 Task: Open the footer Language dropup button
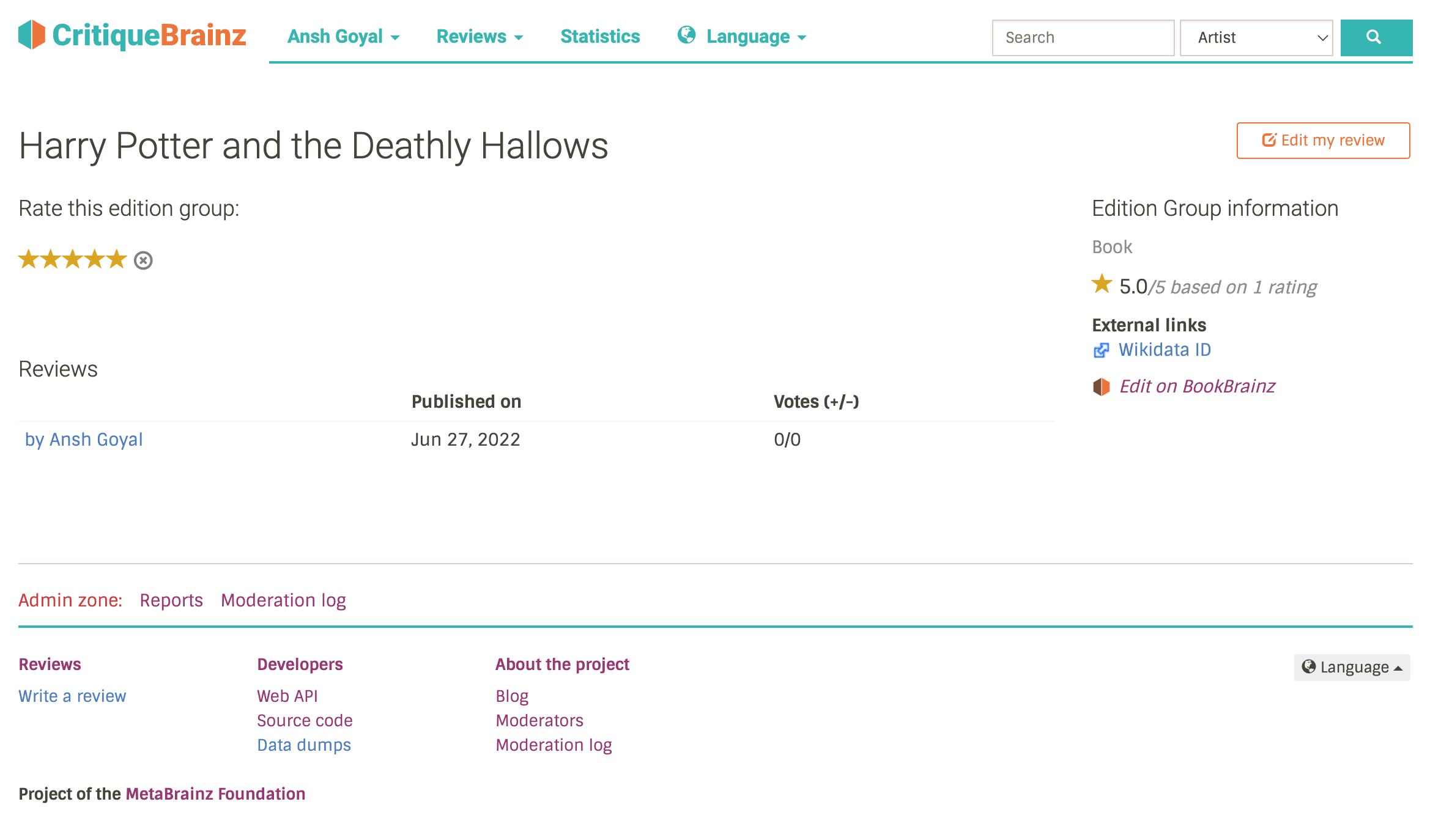coord(1352,667)
